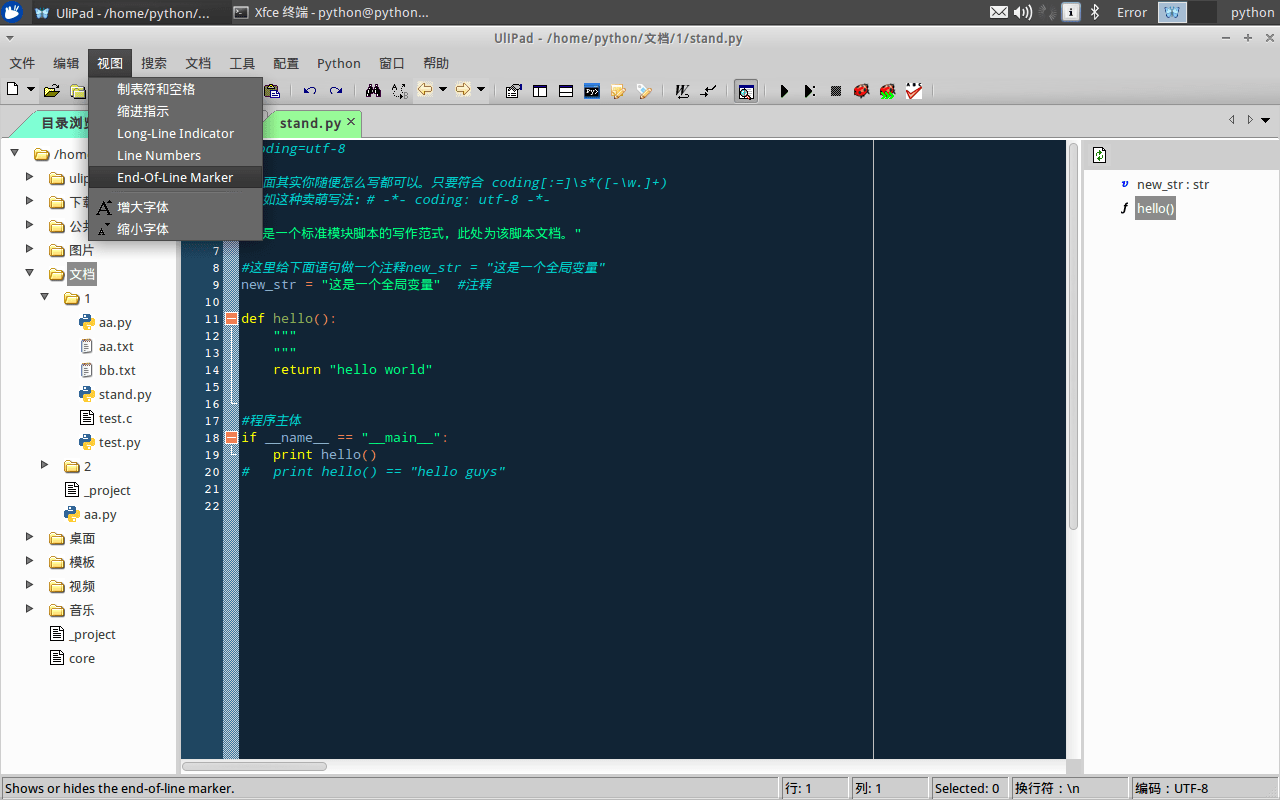Viewport: 1280px width, 800px height.
Task: Select bb.txt in the directory tree
Action: (x=117, y=370)
